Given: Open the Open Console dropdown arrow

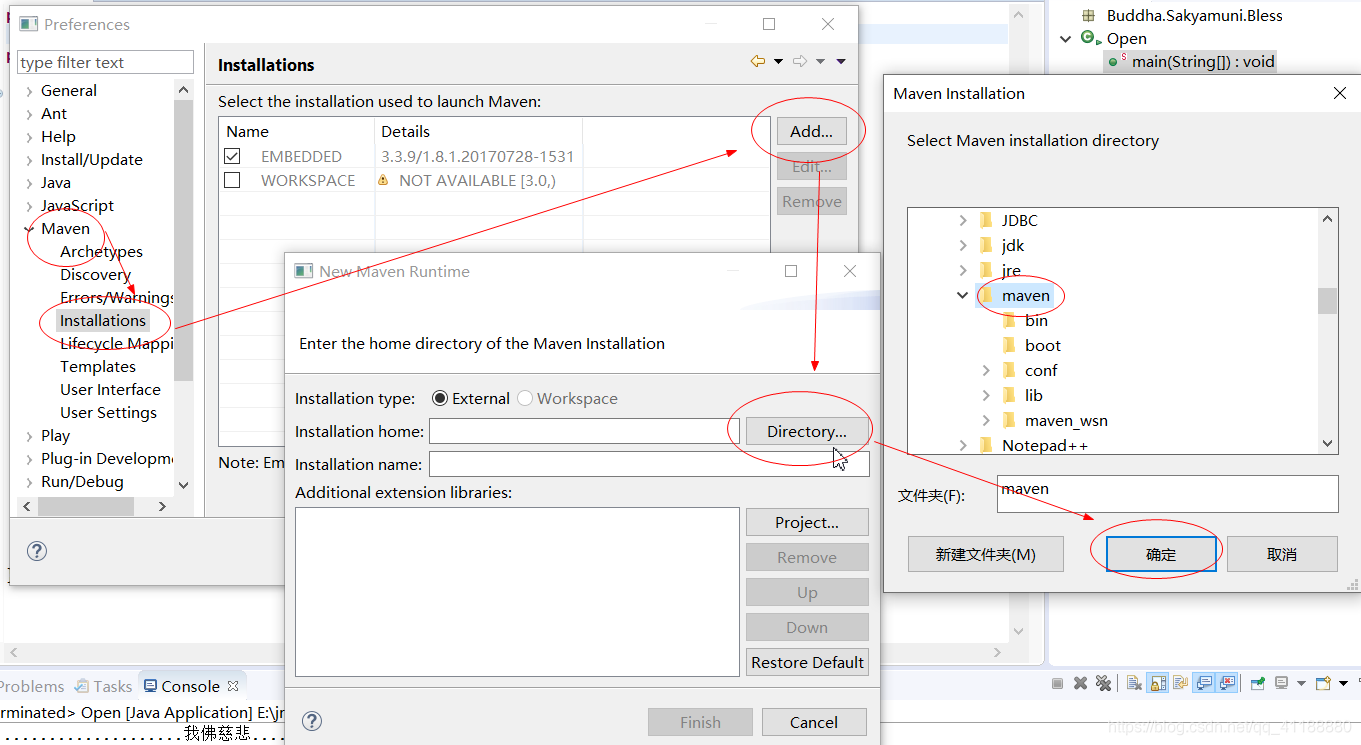Looking at the screenshot, I should coord(1343,683).
